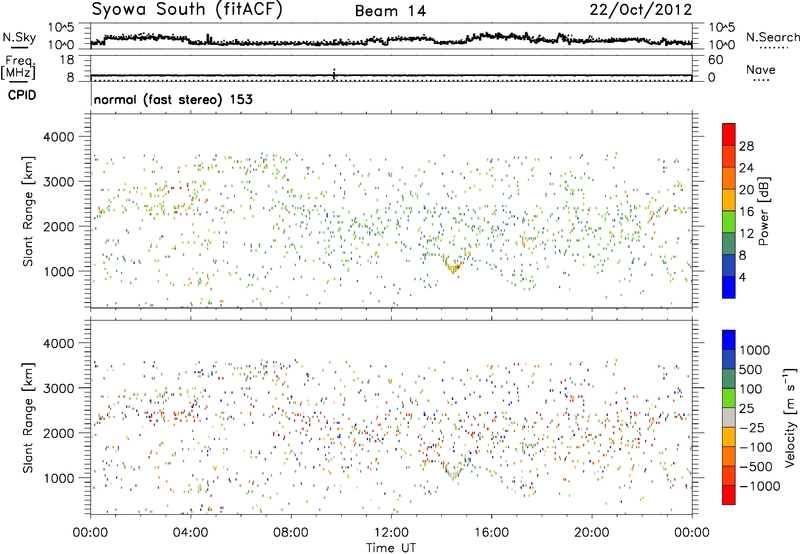Screen dimensions: 800x554
Task: Select the 'CPID' label
Action: [22, 95]
